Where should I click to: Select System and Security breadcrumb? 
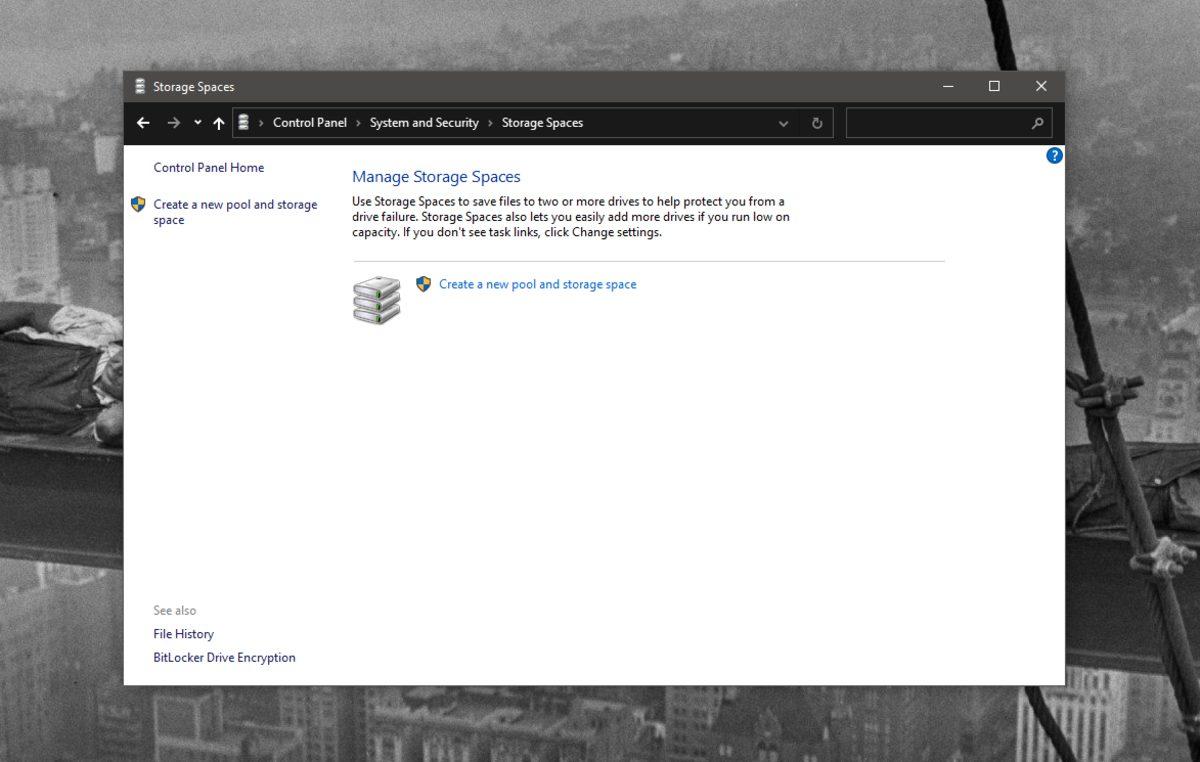424,123
